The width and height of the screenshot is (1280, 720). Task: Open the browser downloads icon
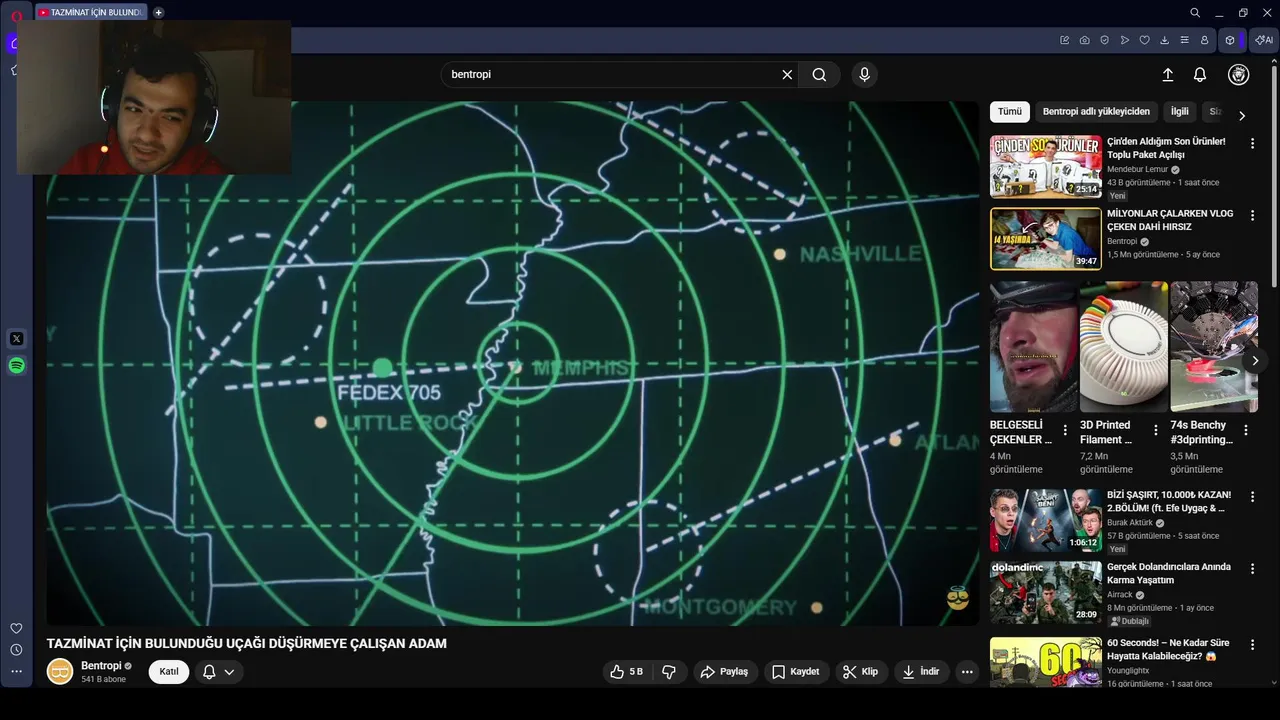click(1164, 40)
